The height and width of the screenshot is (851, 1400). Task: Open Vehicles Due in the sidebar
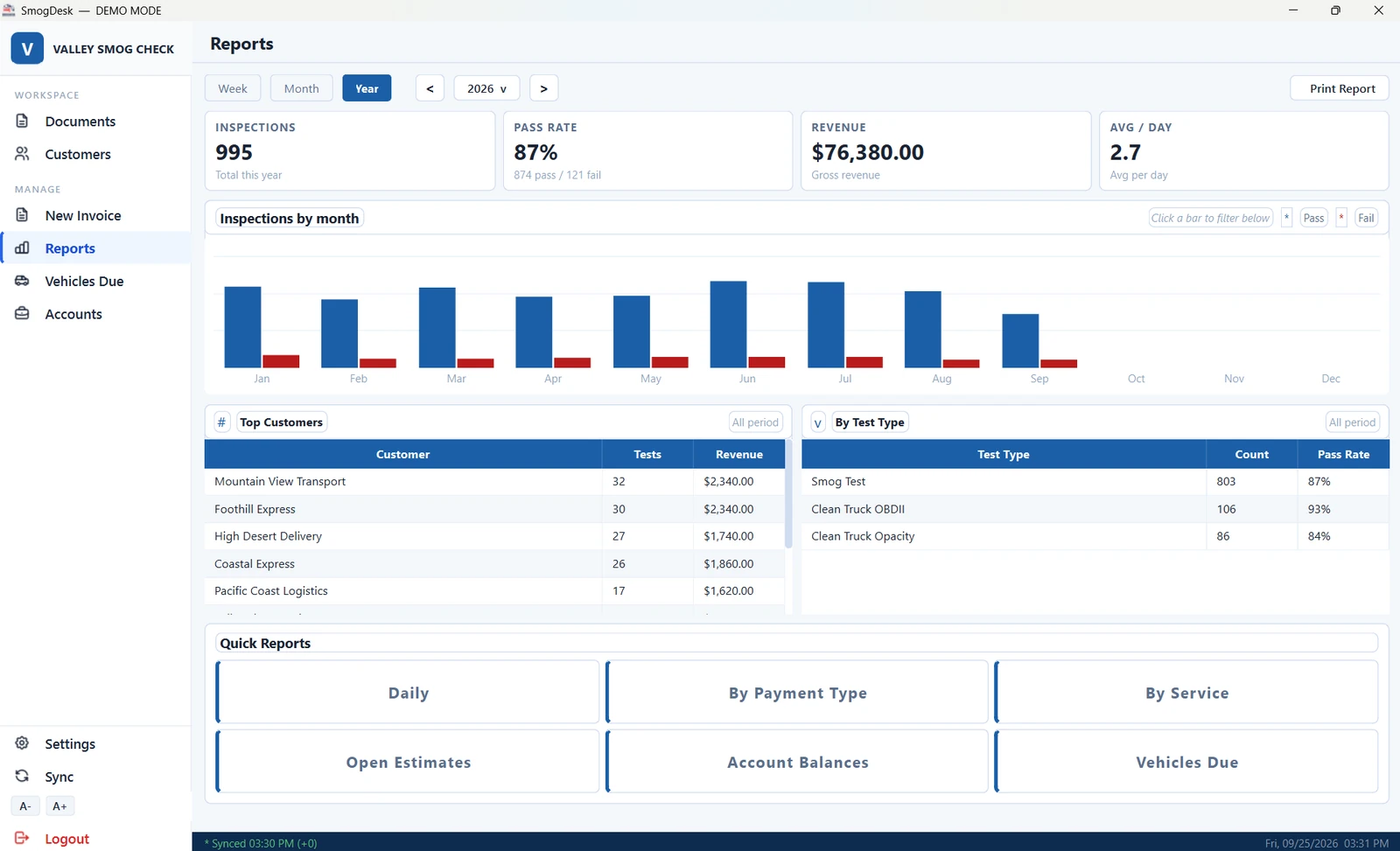tap(95, 281)
